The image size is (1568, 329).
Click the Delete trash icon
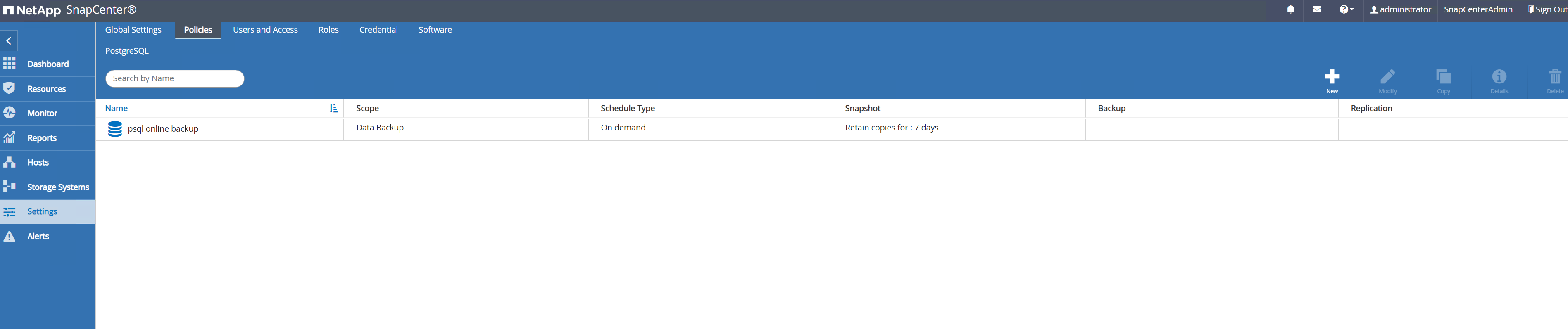1555,77
